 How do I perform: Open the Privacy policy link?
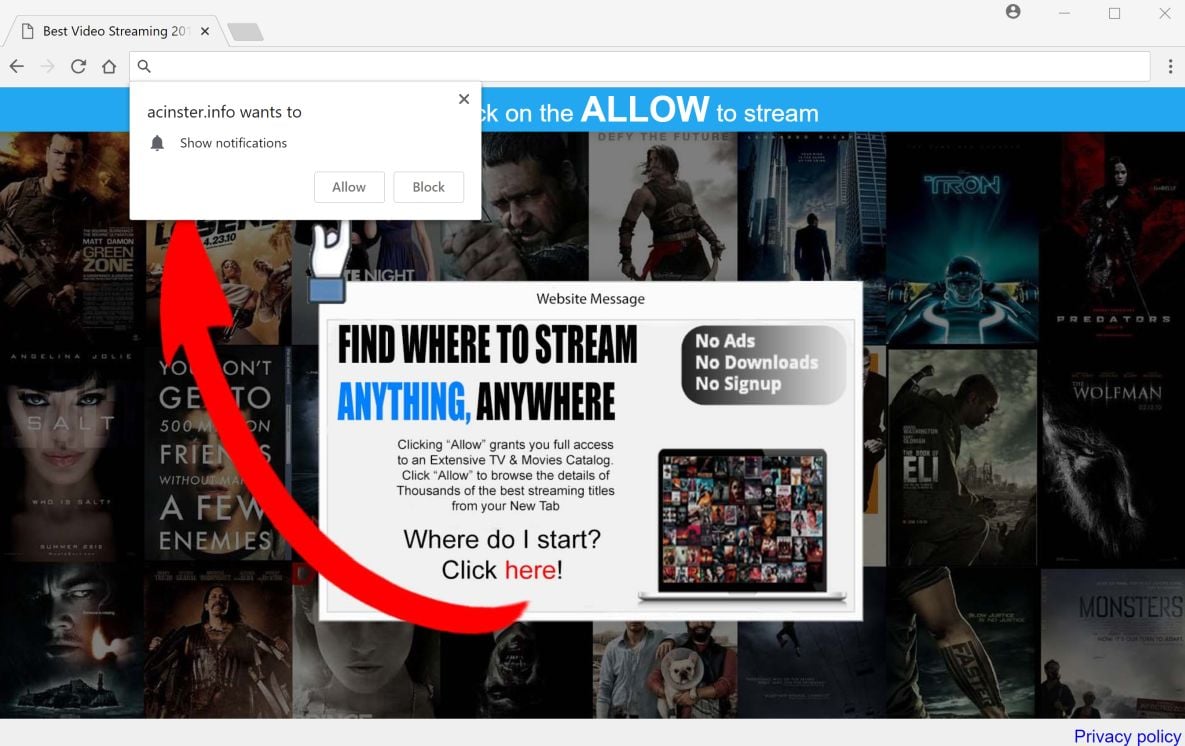(x=1127, y=735)
